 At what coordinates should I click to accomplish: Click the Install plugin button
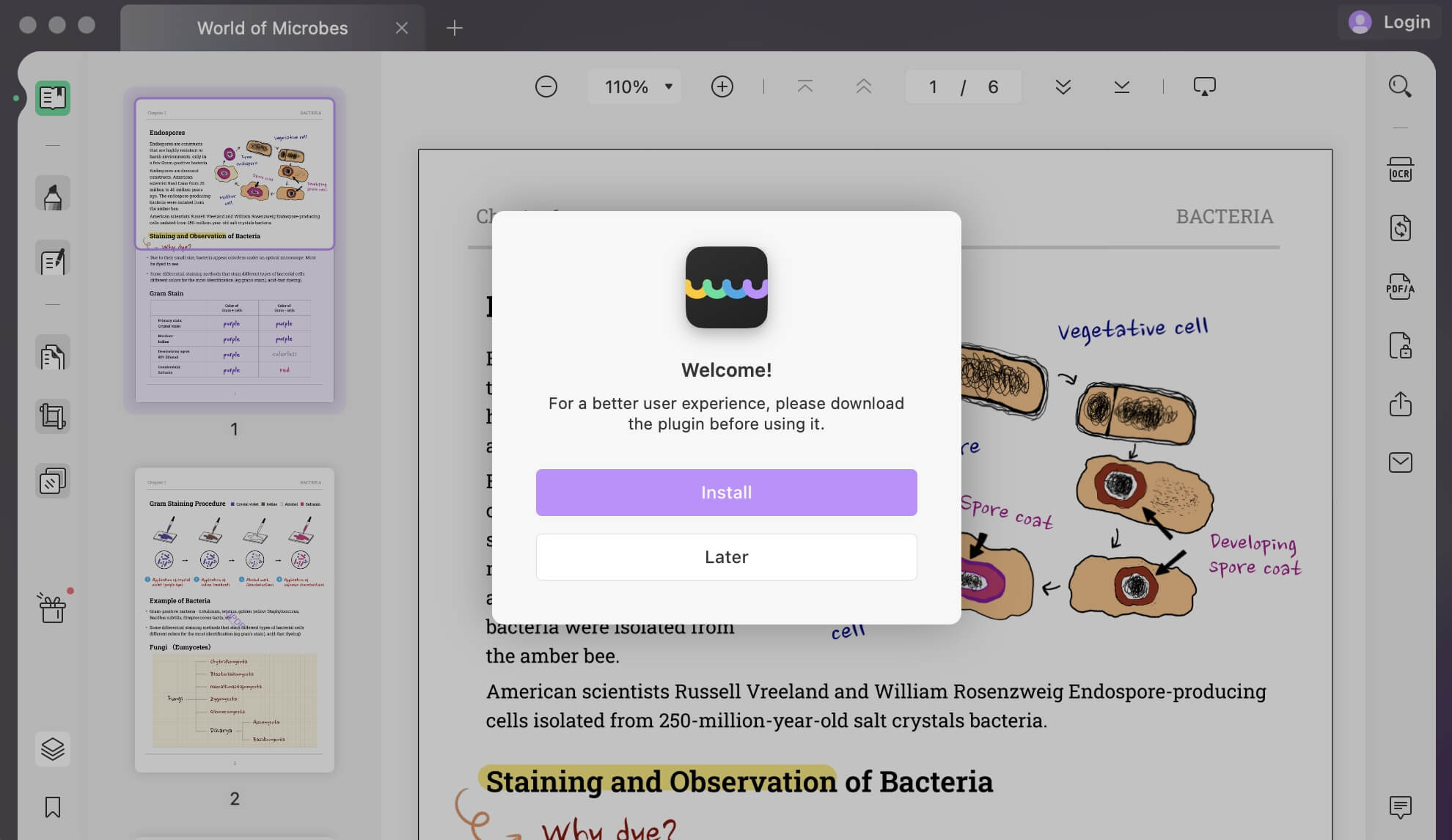coord(726,492)
